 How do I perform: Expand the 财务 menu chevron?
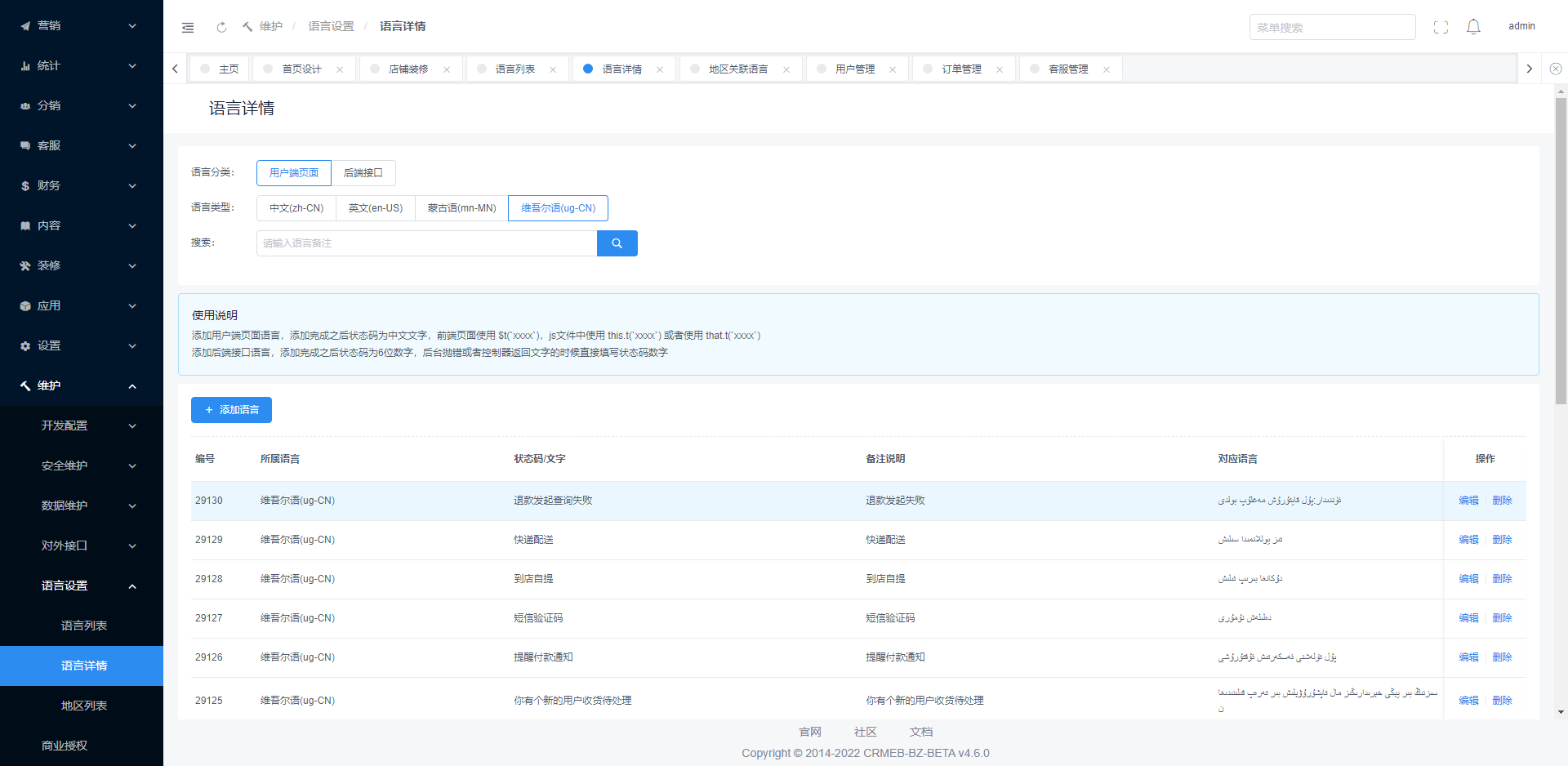pyautogui.click(x=132, y=186)
